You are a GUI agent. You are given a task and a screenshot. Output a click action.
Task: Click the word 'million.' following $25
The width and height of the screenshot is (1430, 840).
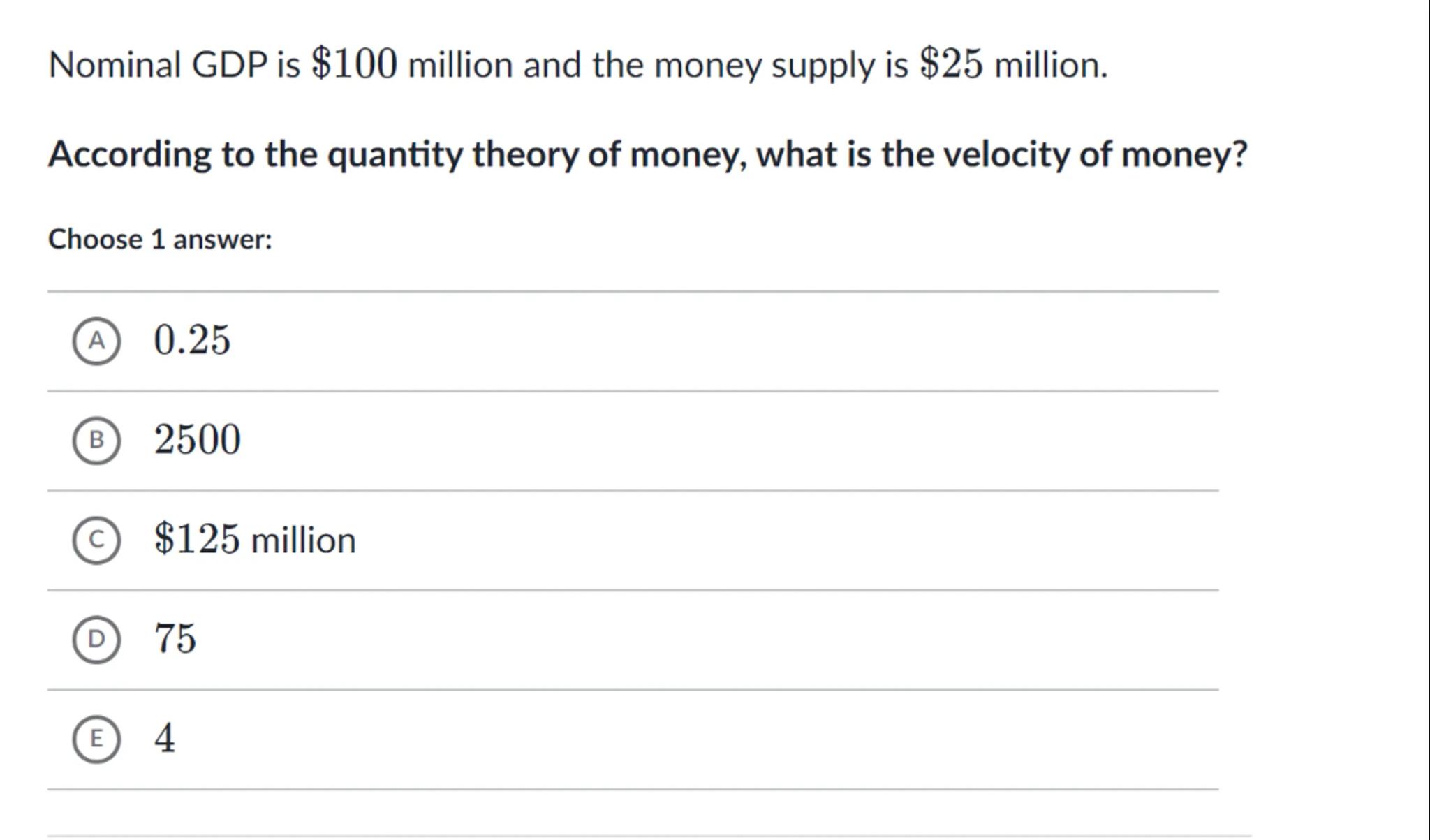point(1051,65)
